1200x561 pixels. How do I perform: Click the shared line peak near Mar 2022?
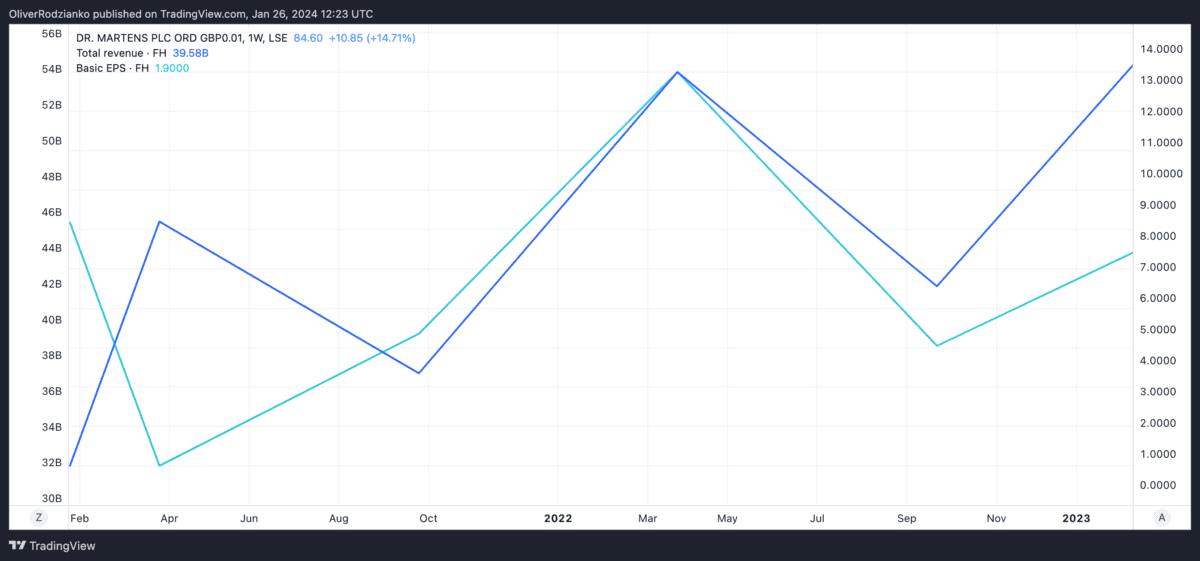(x=678, y=72)
